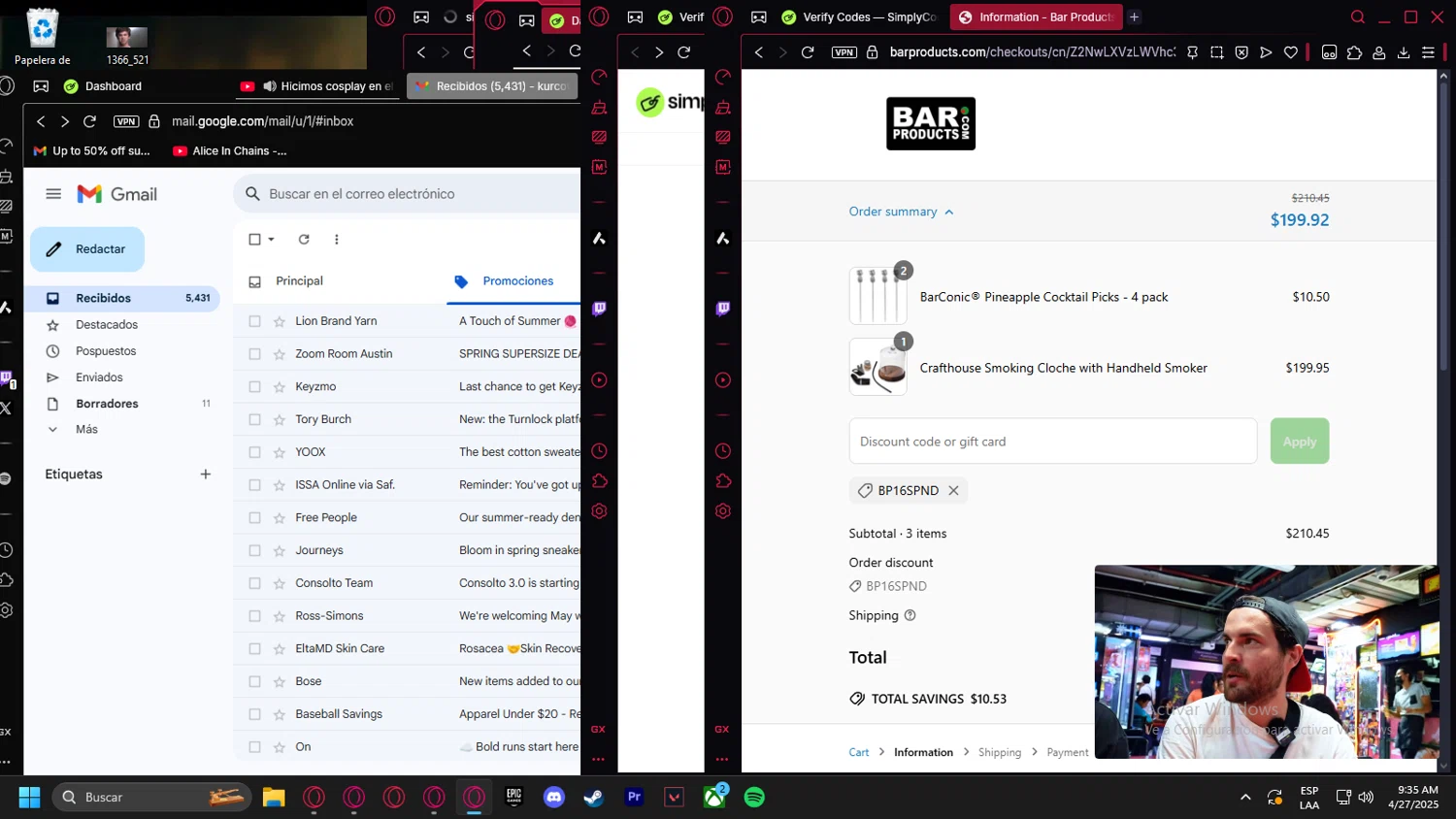
Task: Open Steam from the taskbar
Action: 593,797
